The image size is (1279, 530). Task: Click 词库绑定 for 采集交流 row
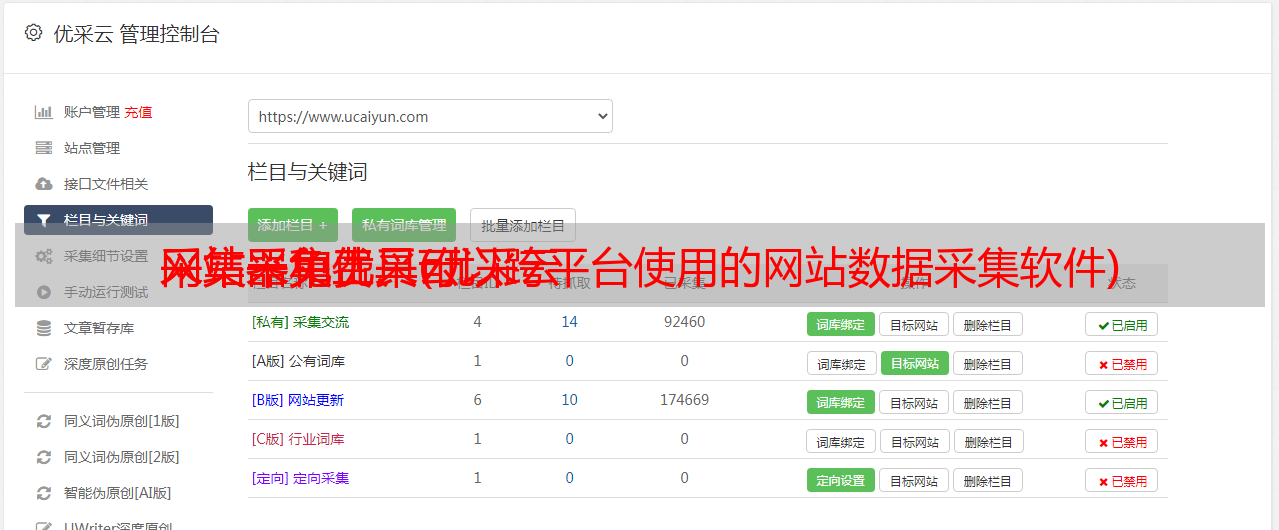pos(841,324)
